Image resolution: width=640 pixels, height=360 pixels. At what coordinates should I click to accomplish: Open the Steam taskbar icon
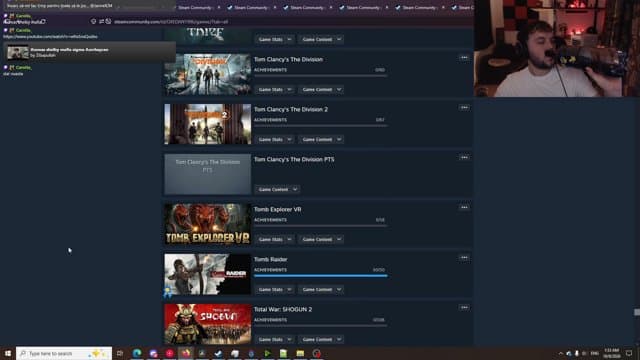(218, 353)
